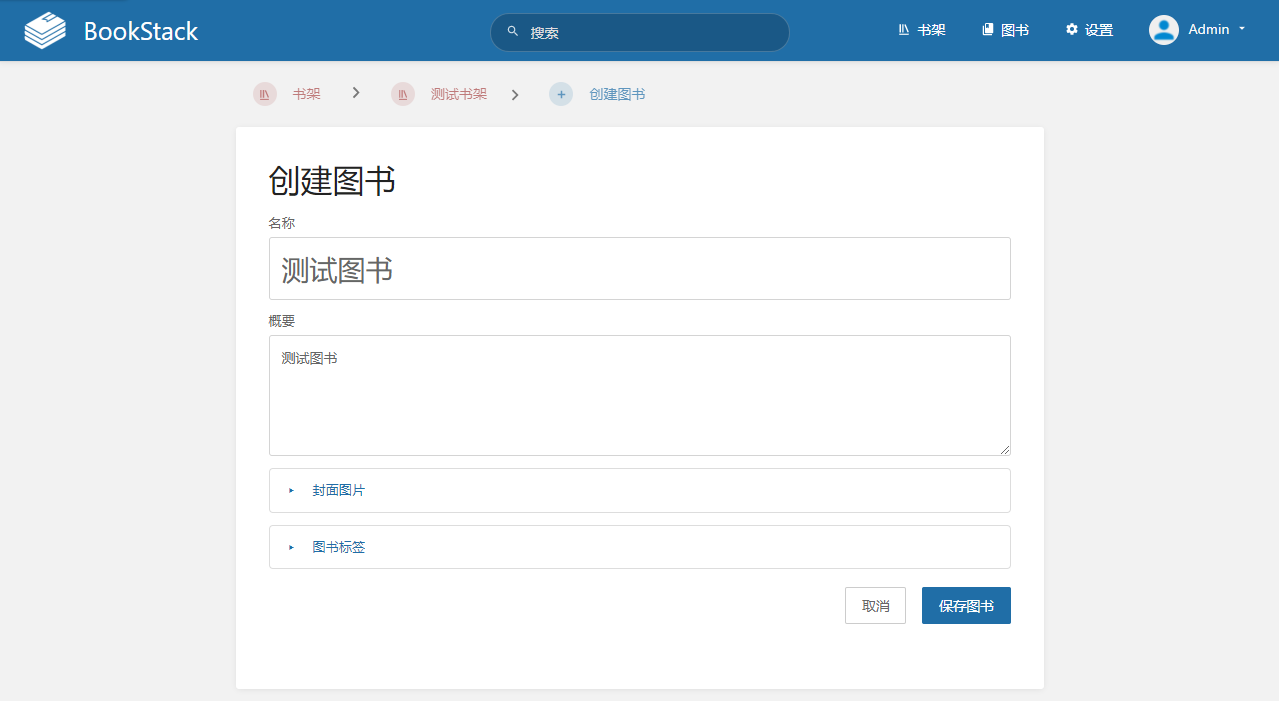
Task: Focus the 名称 name input field
Action: [x=639, y=268]
